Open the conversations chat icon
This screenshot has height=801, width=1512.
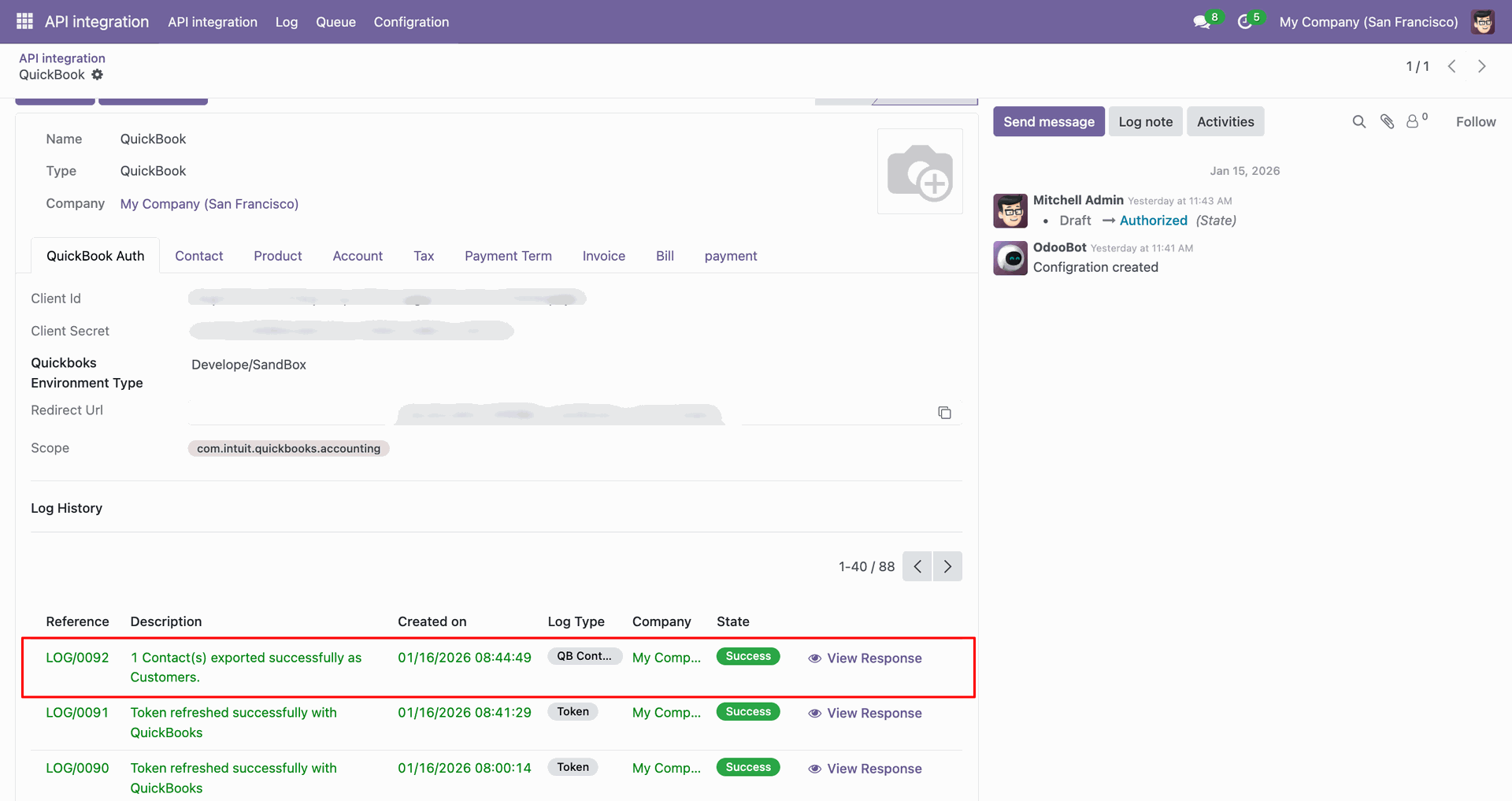click(x=1202, y=22)
